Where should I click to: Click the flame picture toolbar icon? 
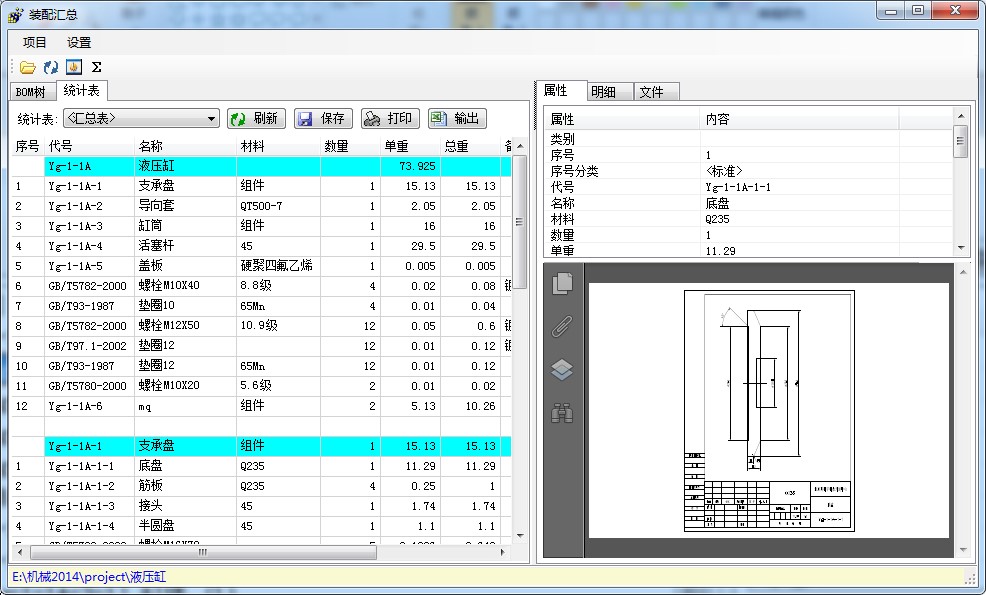coord(73,67)
